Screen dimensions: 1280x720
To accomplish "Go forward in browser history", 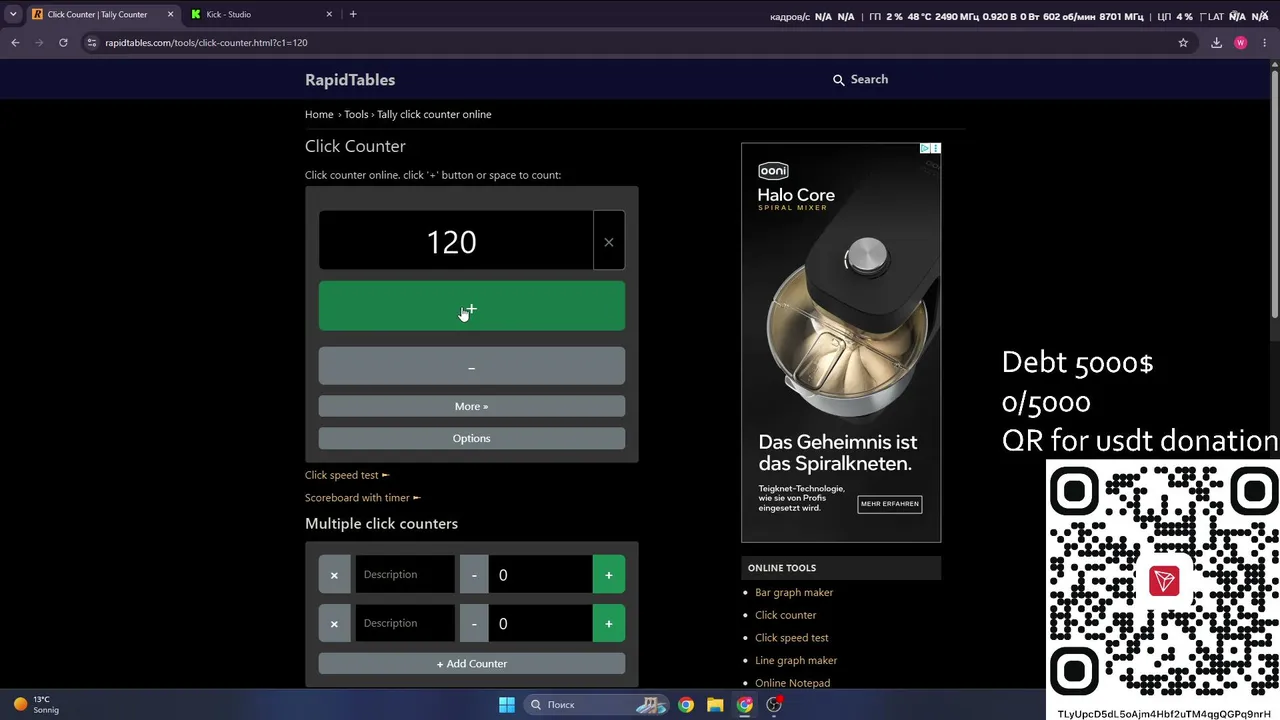I will pos(39,43).
